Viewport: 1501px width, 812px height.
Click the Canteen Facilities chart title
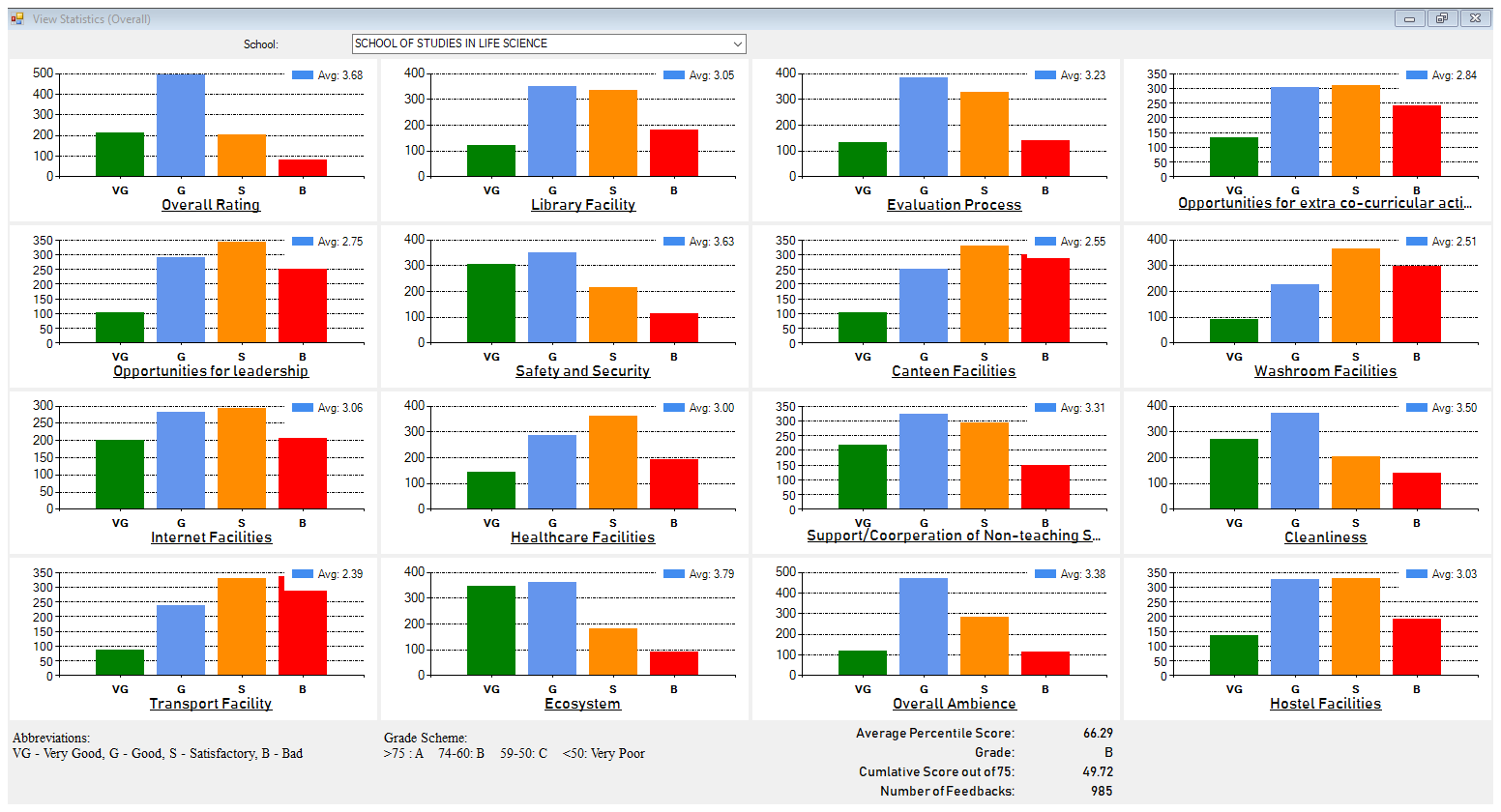click(954, 371)
